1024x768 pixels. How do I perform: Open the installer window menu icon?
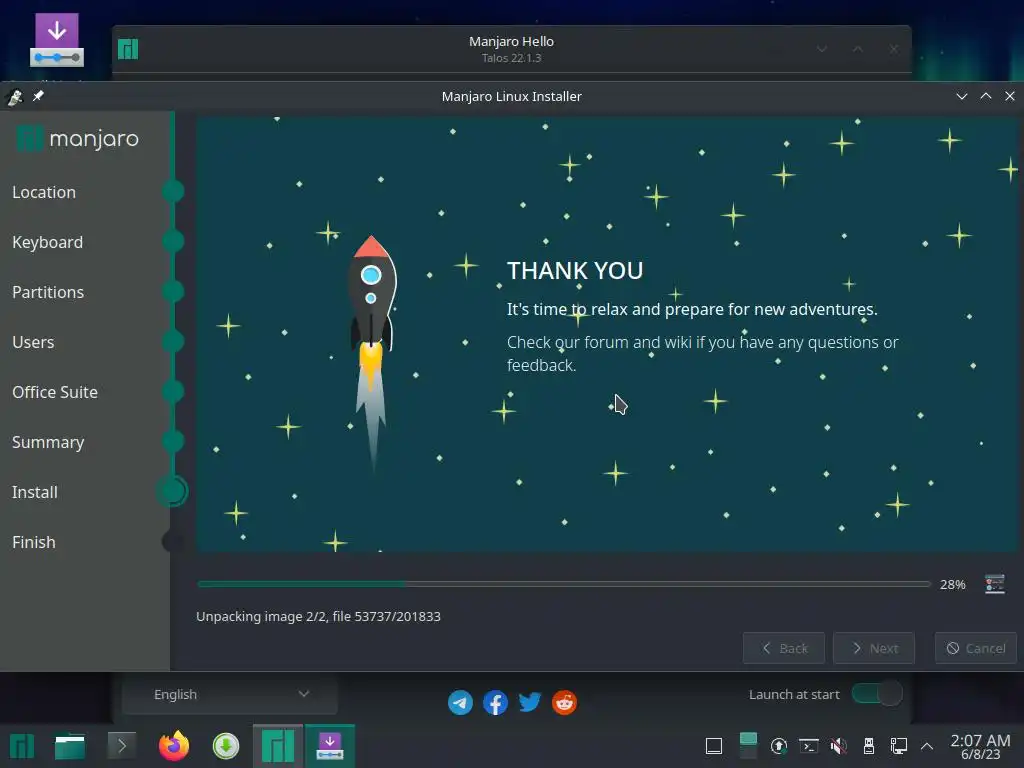(x=14, y=97)
